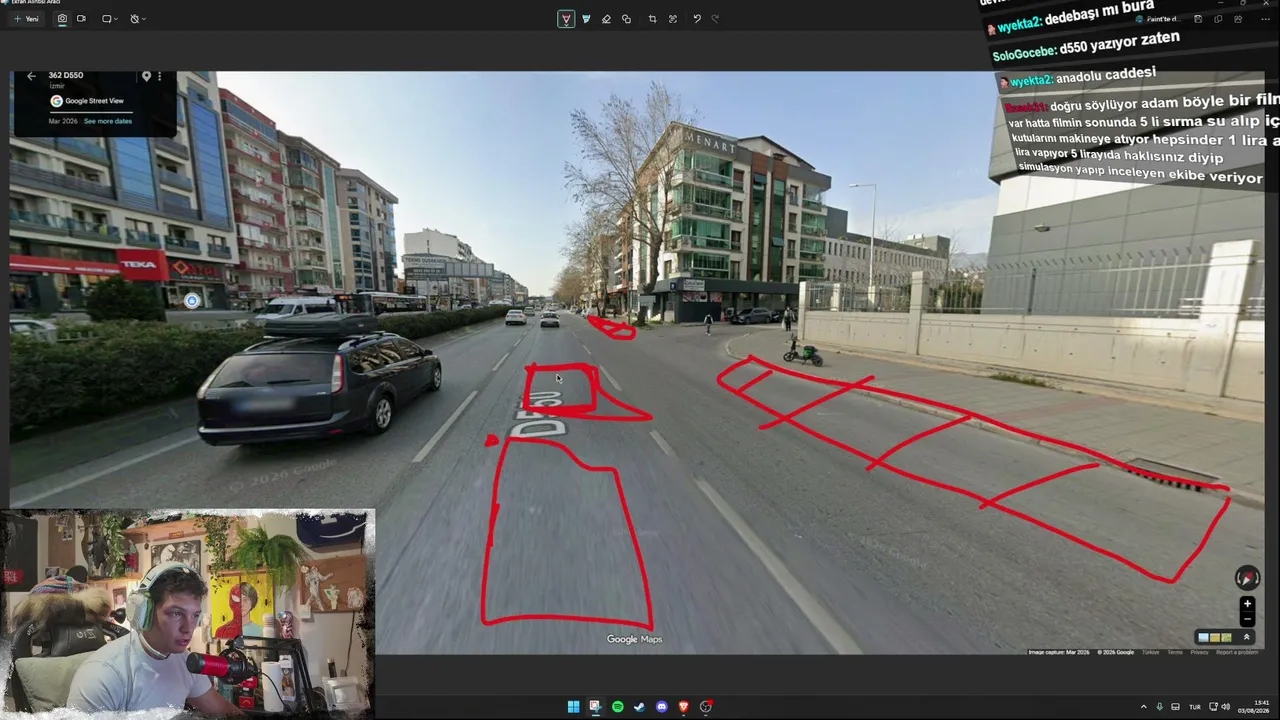Open Steam from the taskbar
Screen dimensions: 1280x720
[639, 707]
